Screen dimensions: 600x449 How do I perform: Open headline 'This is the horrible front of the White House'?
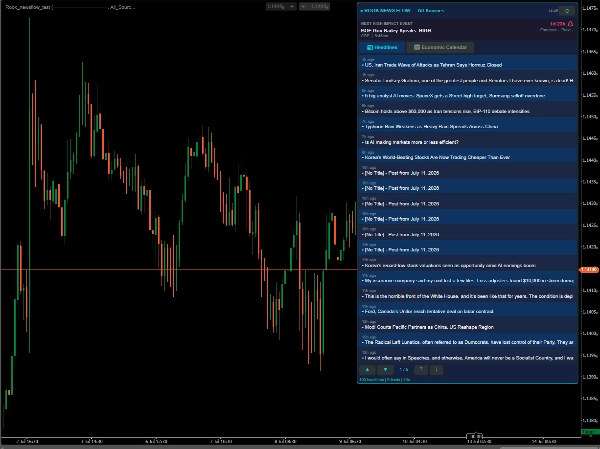pyautogui.click(x=468, y=294)
